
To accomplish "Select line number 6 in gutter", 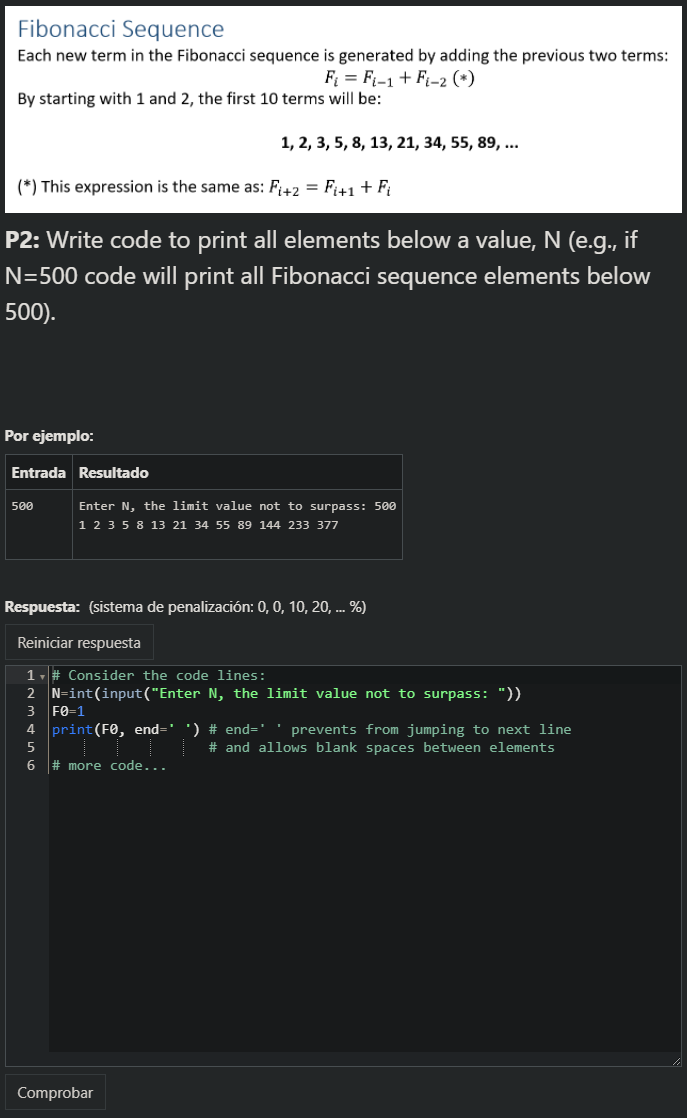I will click(31, 765).
